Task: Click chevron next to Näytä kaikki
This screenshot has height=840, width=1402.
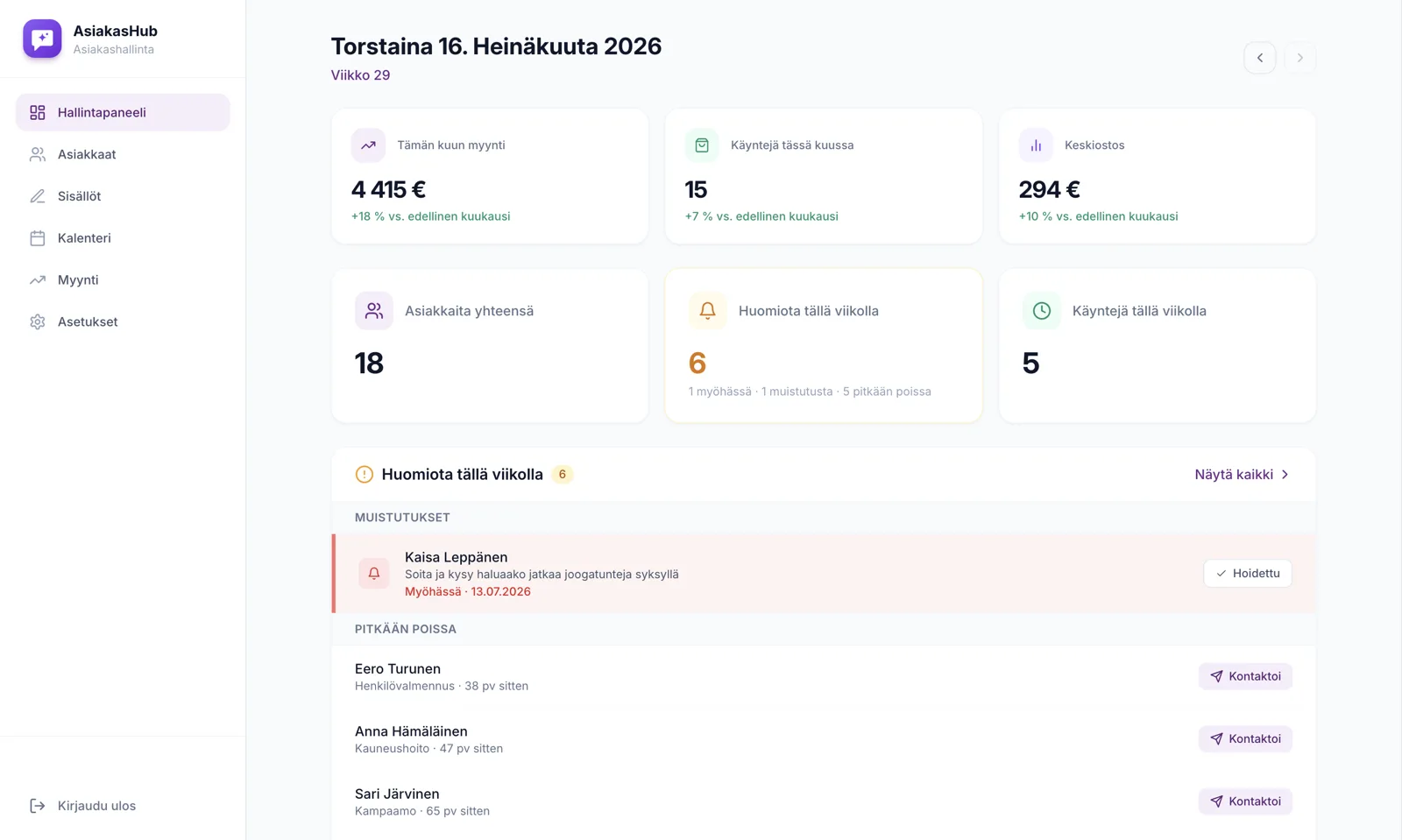Action: click(1285, 475)
